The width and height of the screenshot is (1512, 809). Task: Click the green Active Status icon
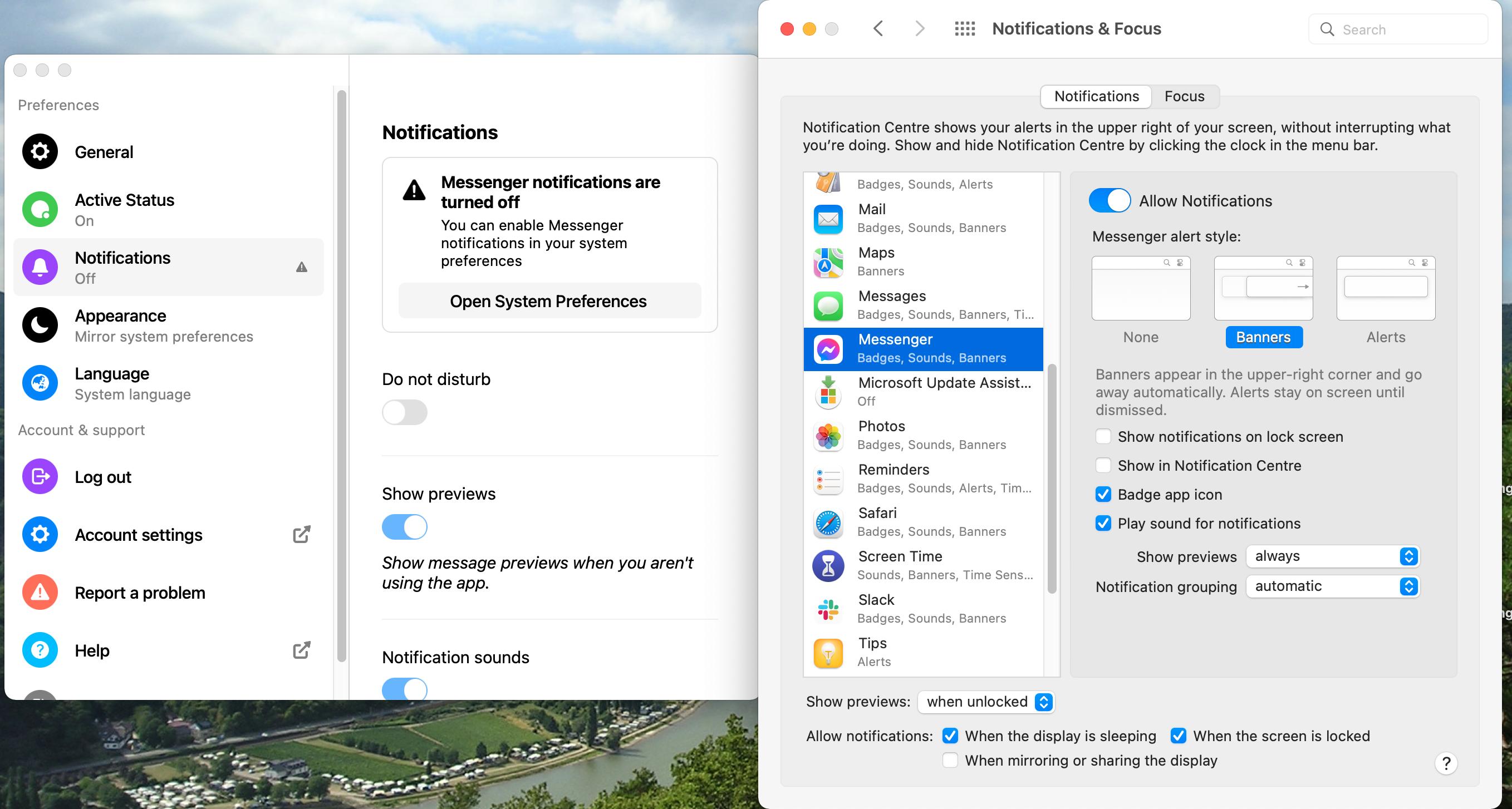coord(40,209)
